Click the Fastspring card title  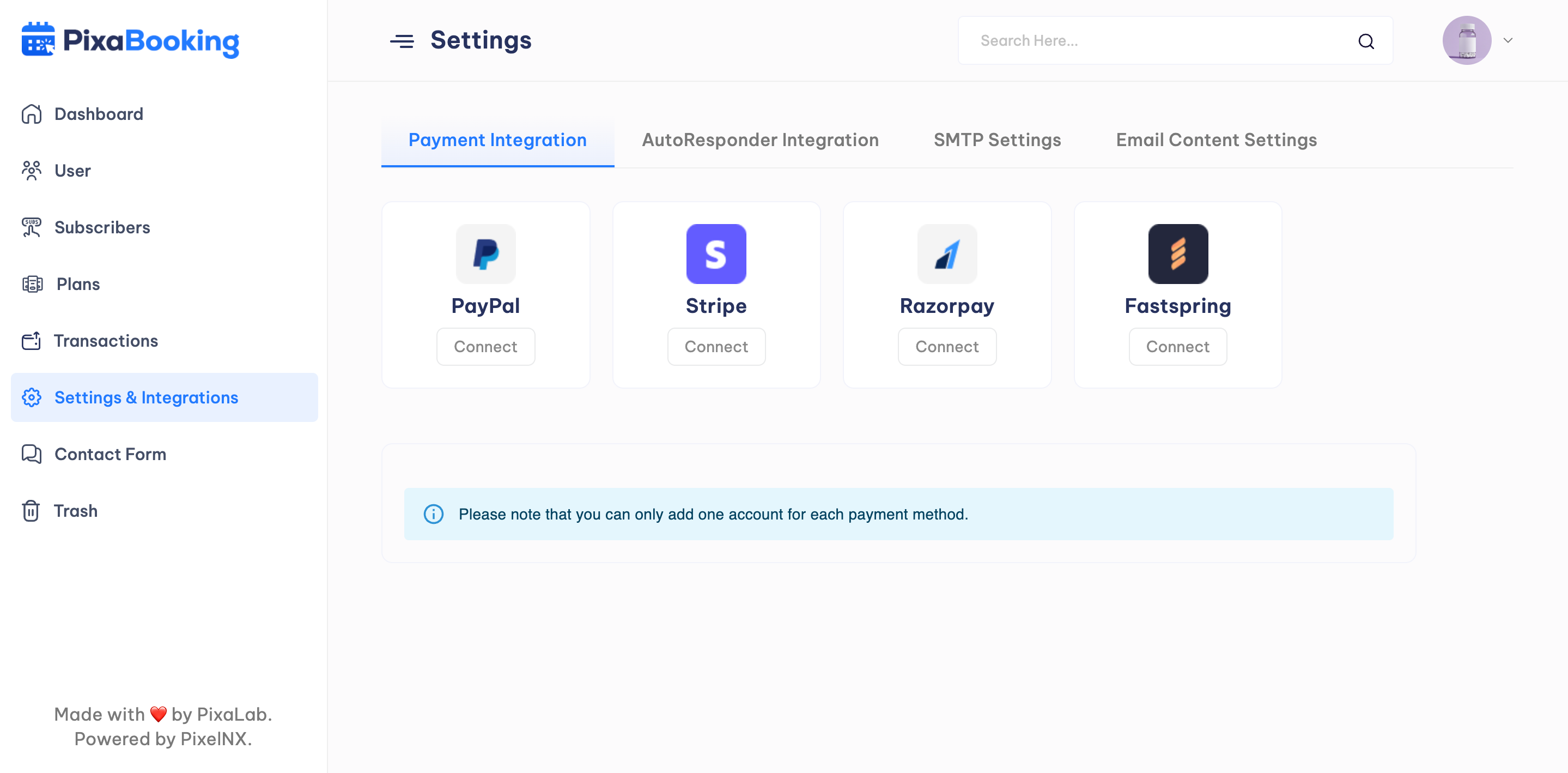[1178, 306]
